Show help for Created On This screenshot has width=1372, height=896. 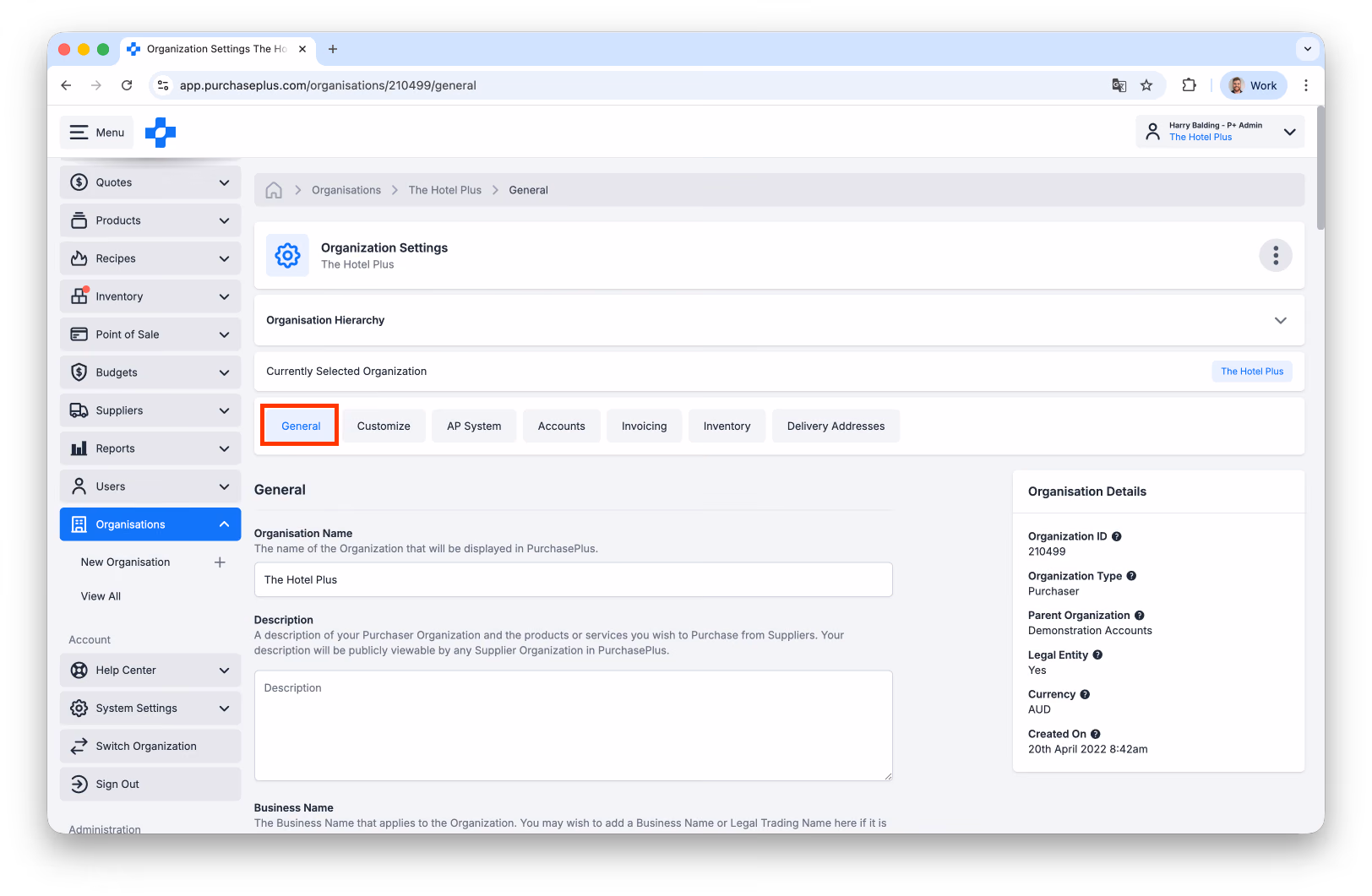(x=1096, y=734)
